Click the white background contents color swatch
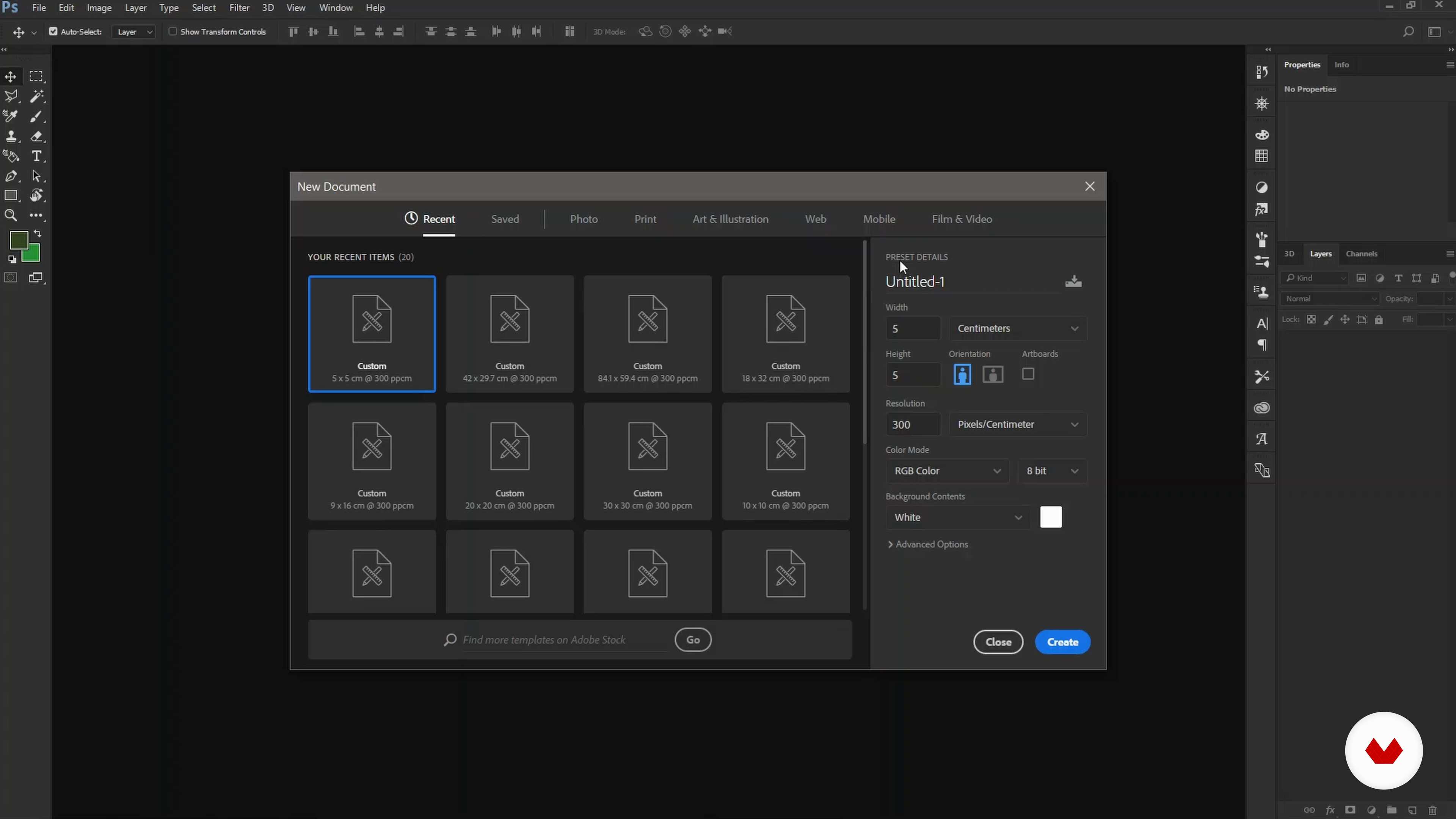Viewport: 1456px width, 819px height. [1051, 517]
